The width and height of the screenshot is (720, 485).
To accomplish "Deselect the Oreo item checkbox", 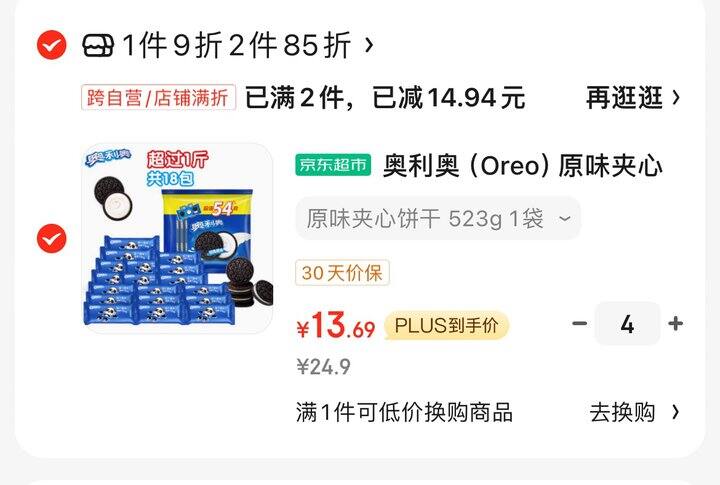I will click(51, 238).
